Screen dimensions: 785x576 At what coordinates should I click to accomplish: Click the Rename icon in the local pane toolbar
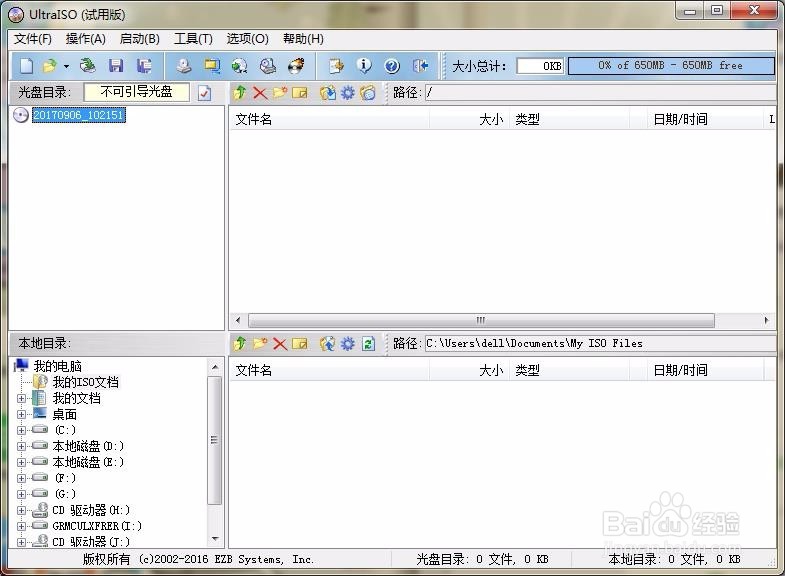(x=299, y=344)
